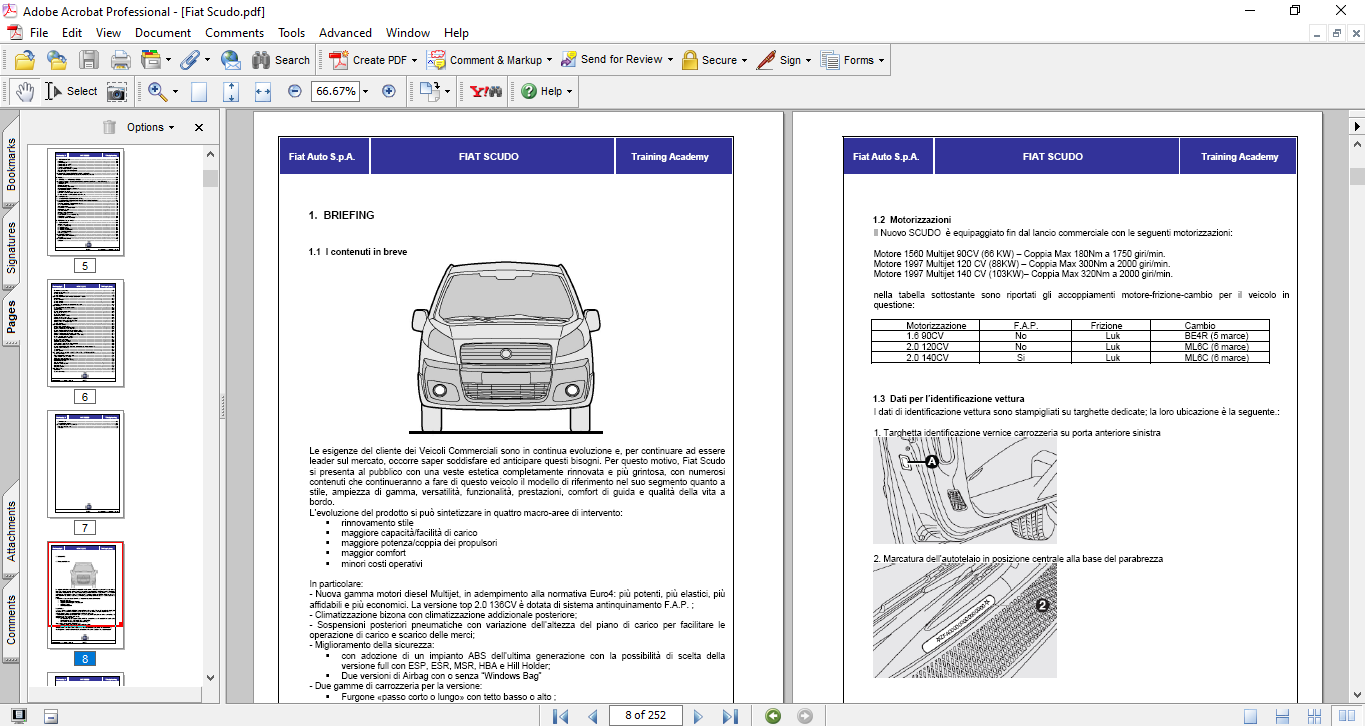The image size is (1365, 726).
Task: Click the zoom out minus button
Action: pyautogui.click(x=294, y=91)
